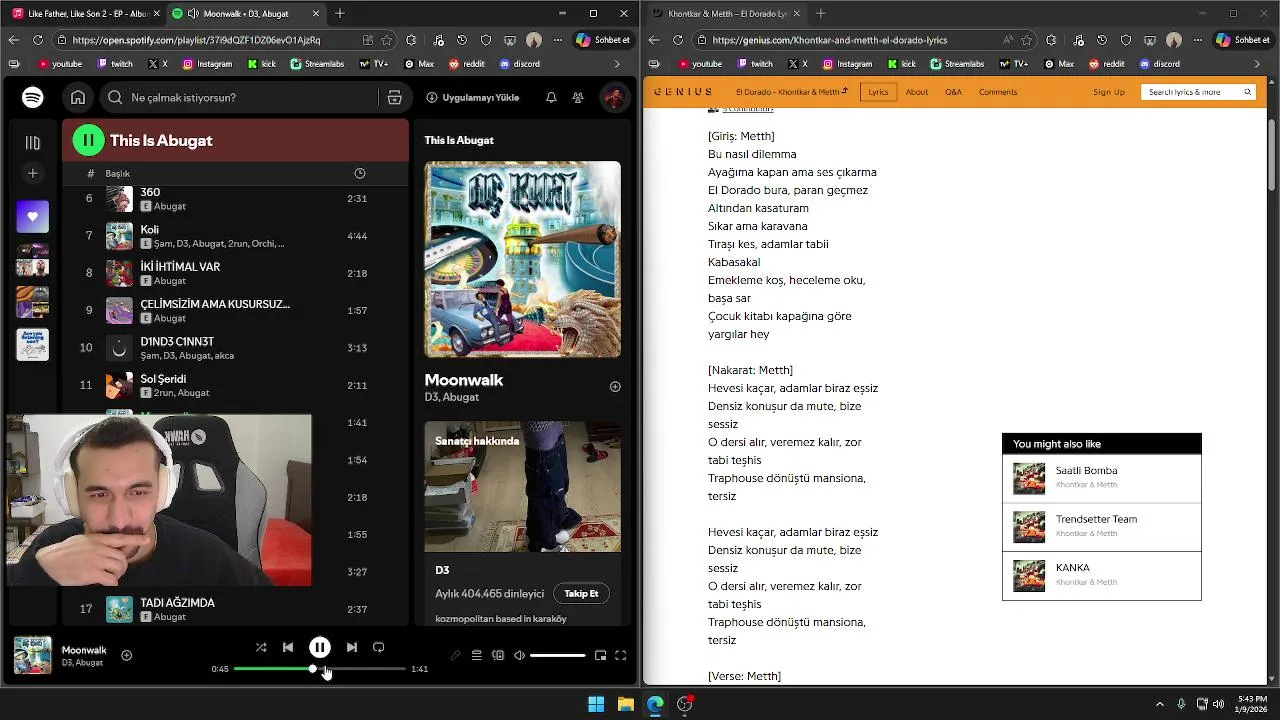Select track Koli in the playlist
Screen dimensions: 1280x720
[236, 236]
